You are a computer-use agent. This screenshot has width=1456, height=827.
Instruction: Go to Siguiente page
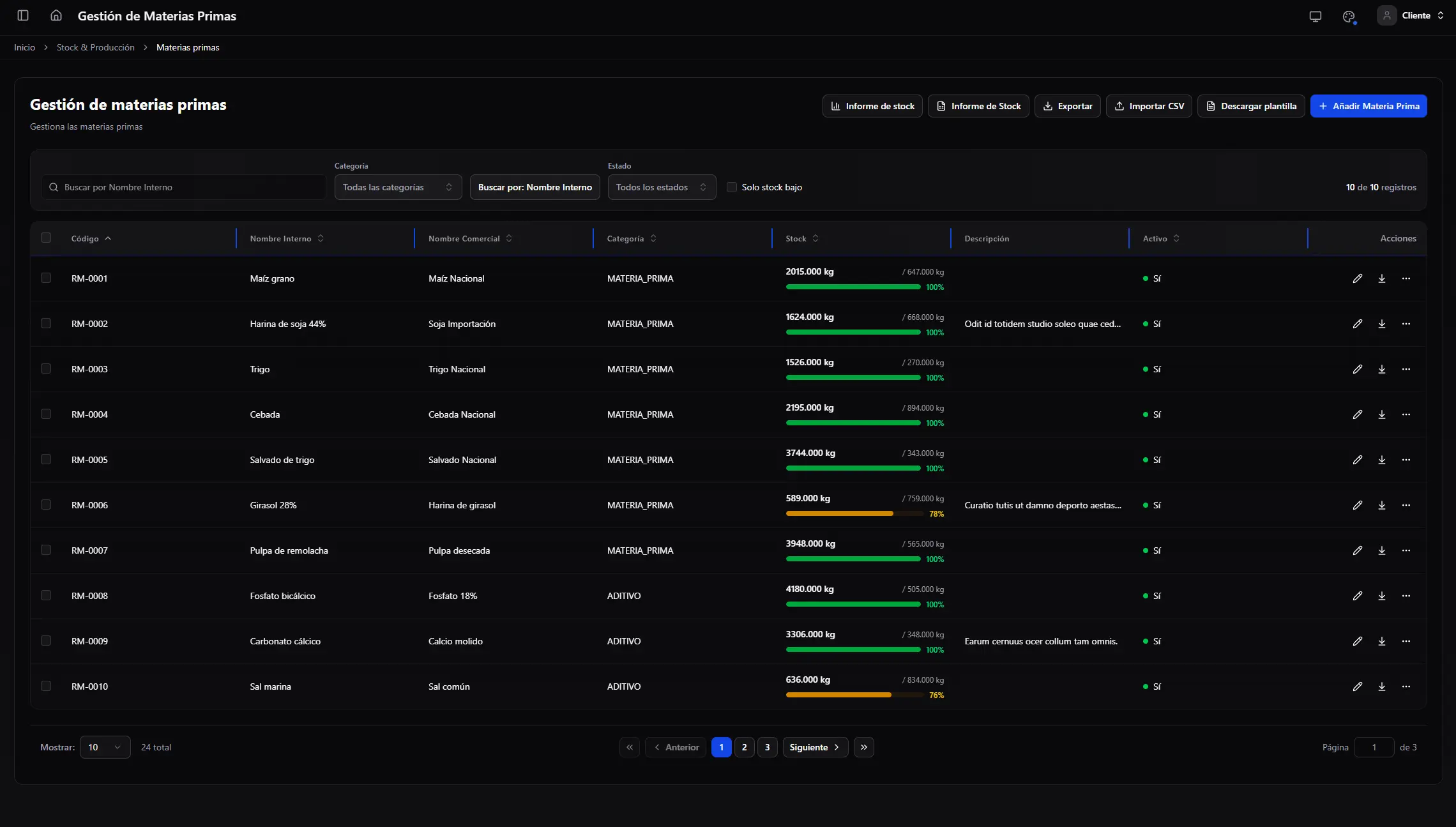[815, 747]
